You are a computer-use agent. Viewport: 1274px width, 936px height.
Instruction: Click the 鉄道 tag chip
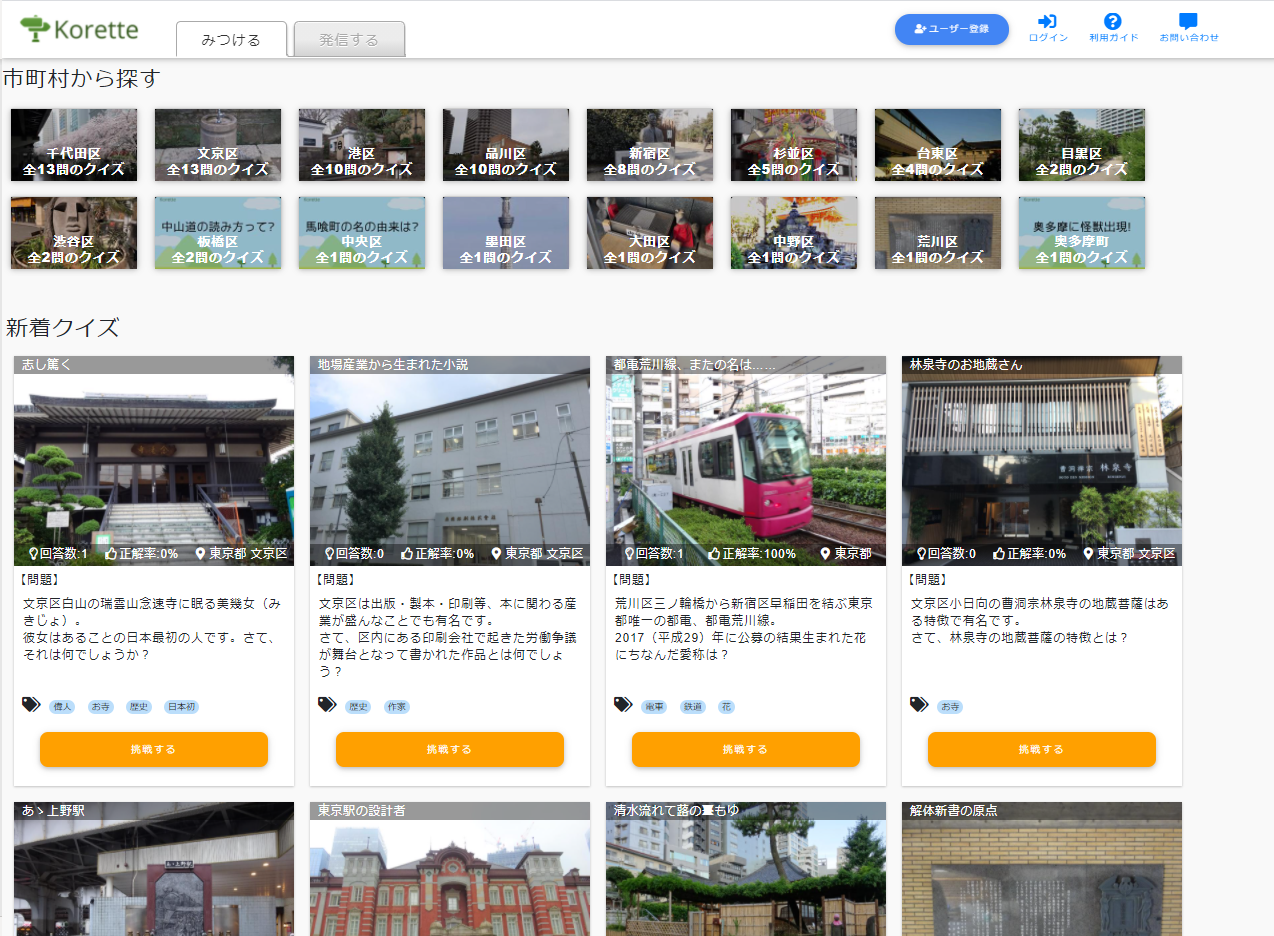click(692, 707)
